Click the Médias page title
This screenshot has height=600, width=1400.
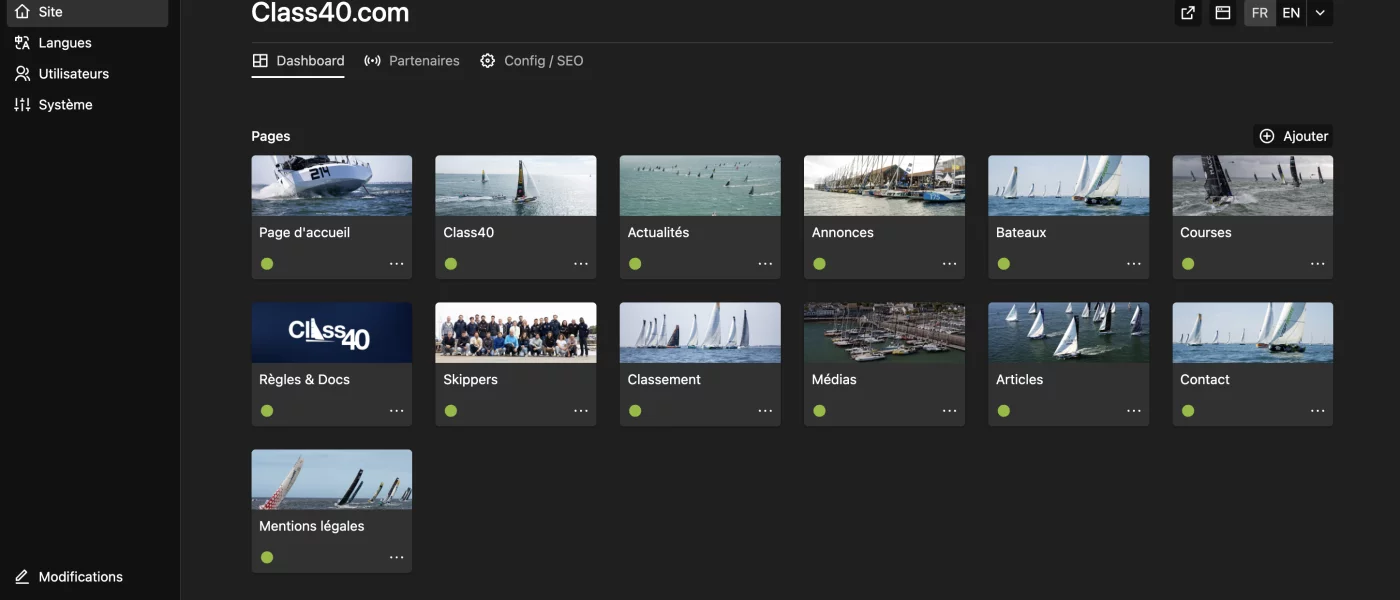point(834,380)
